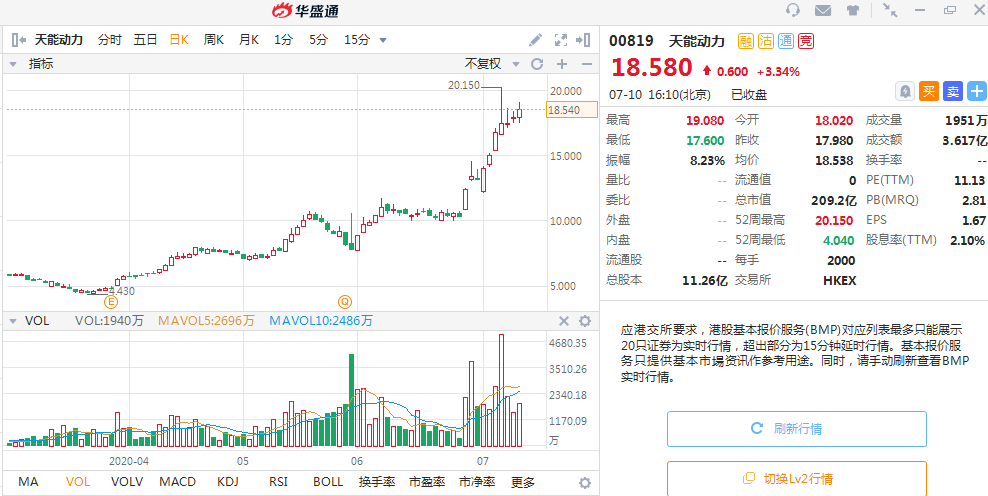
Task: Click the 买 buy button
Action: (929, 91)
